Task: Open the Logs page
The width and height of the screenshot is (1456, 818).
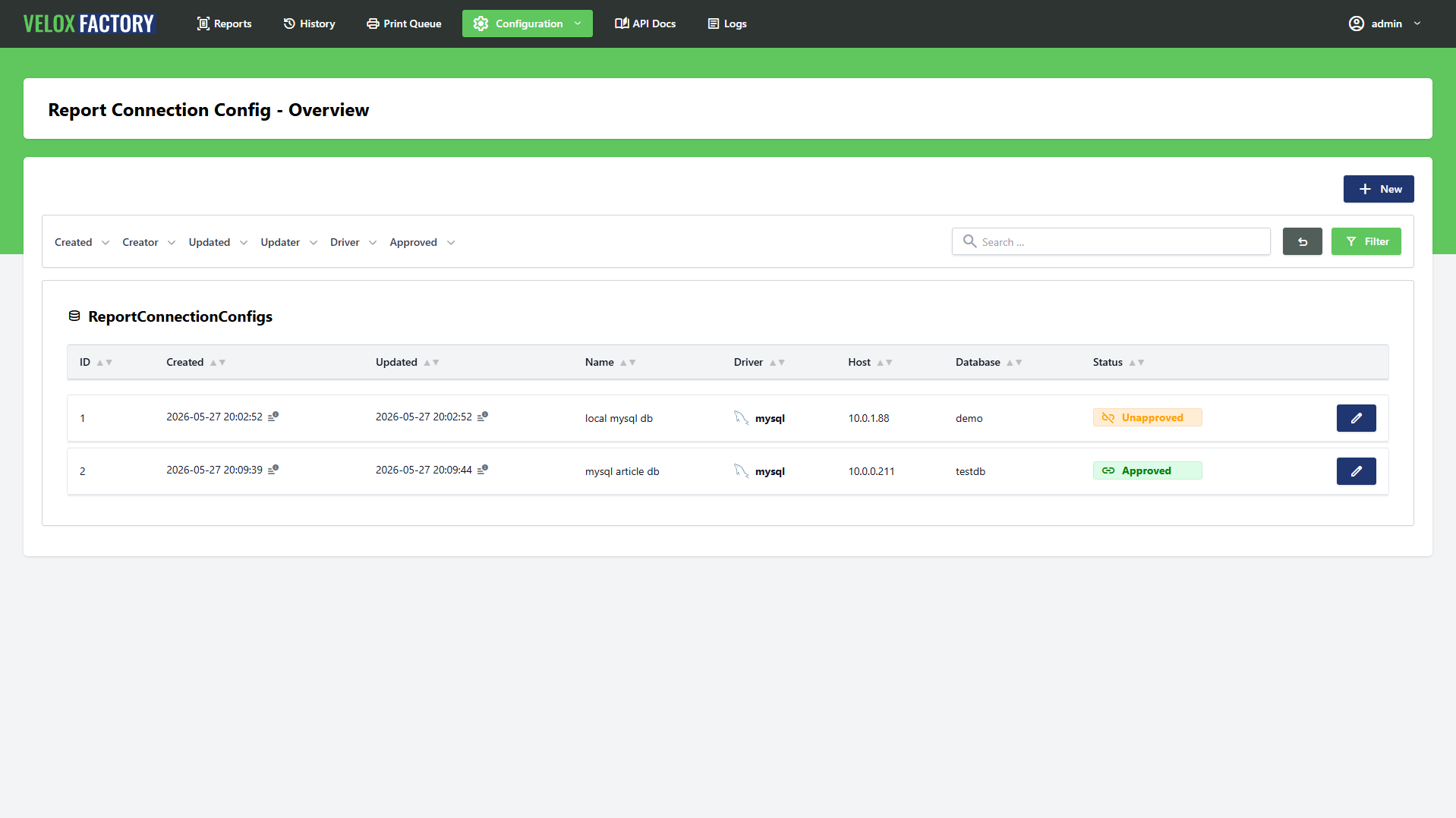Action: [x=727, y=24]
